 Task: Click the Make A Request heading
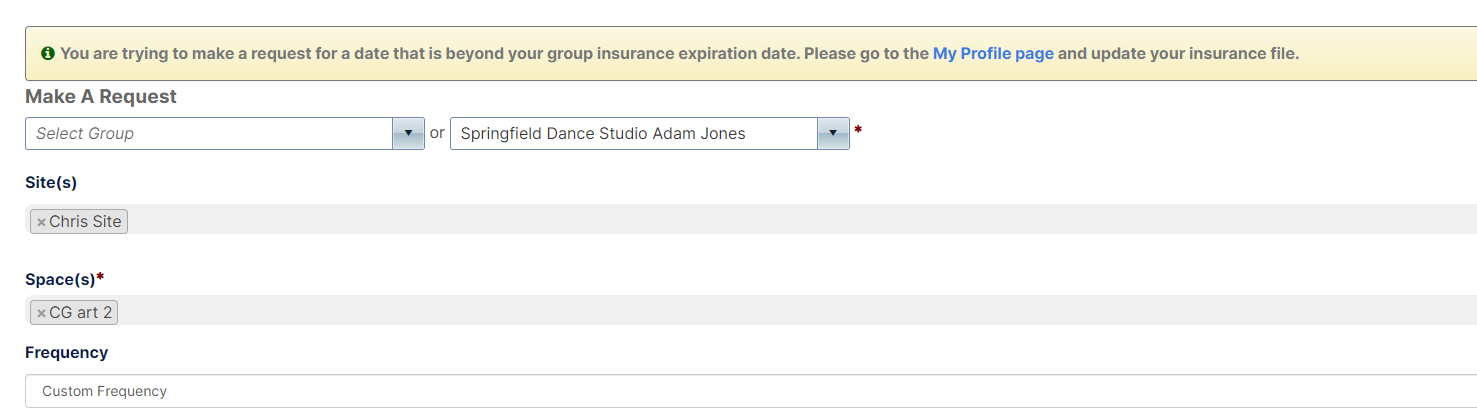pyautogui.click(x=101, y=97)
